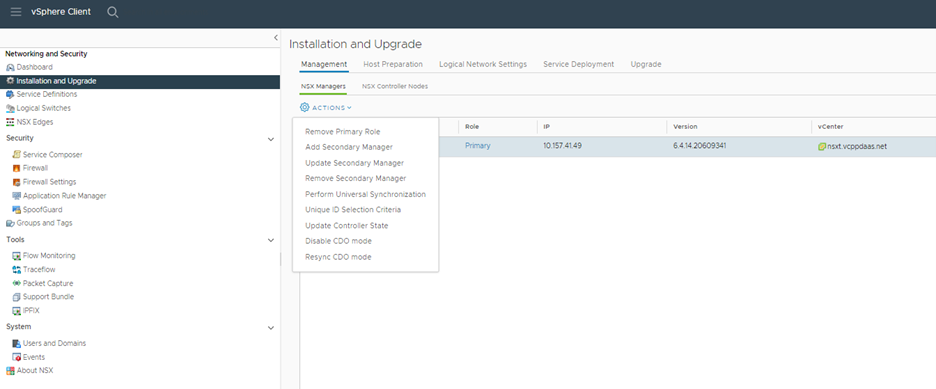This screenshot has height=389, width=936.
Task: Click the Primary role link
Action: point(478,146)
